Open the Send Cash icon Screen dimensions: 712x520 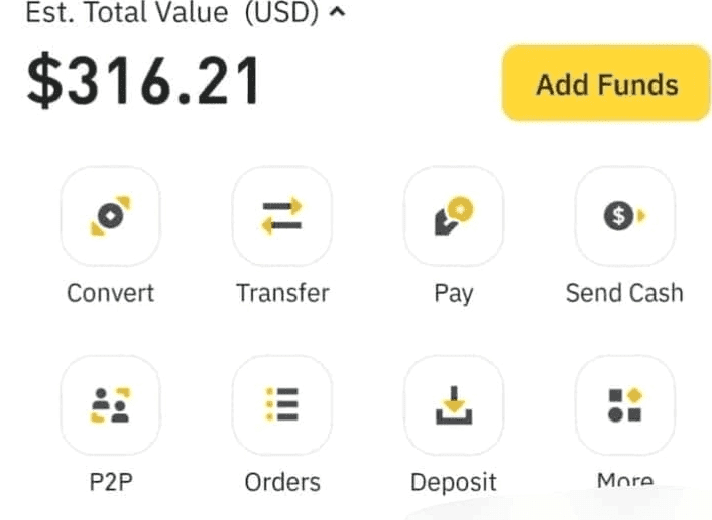(625, 216)
